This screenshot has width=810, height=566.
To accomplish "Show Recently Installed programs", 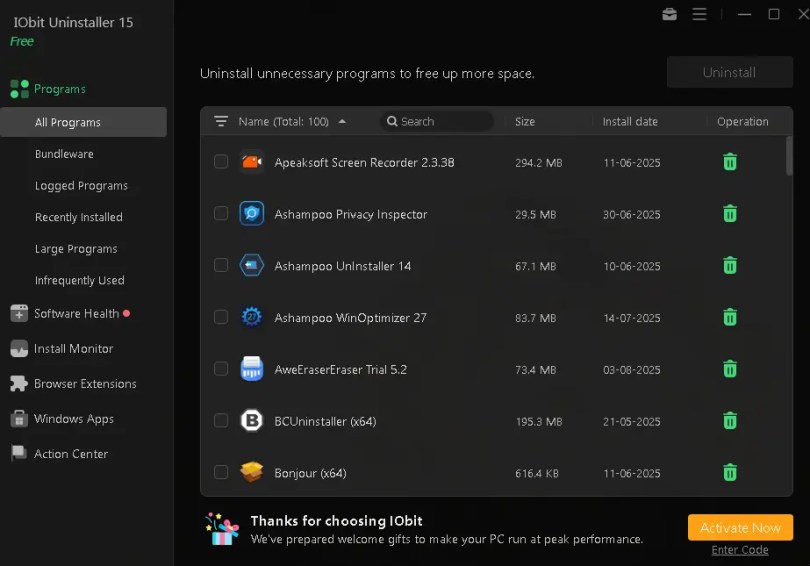I will (x=79, y=217).
